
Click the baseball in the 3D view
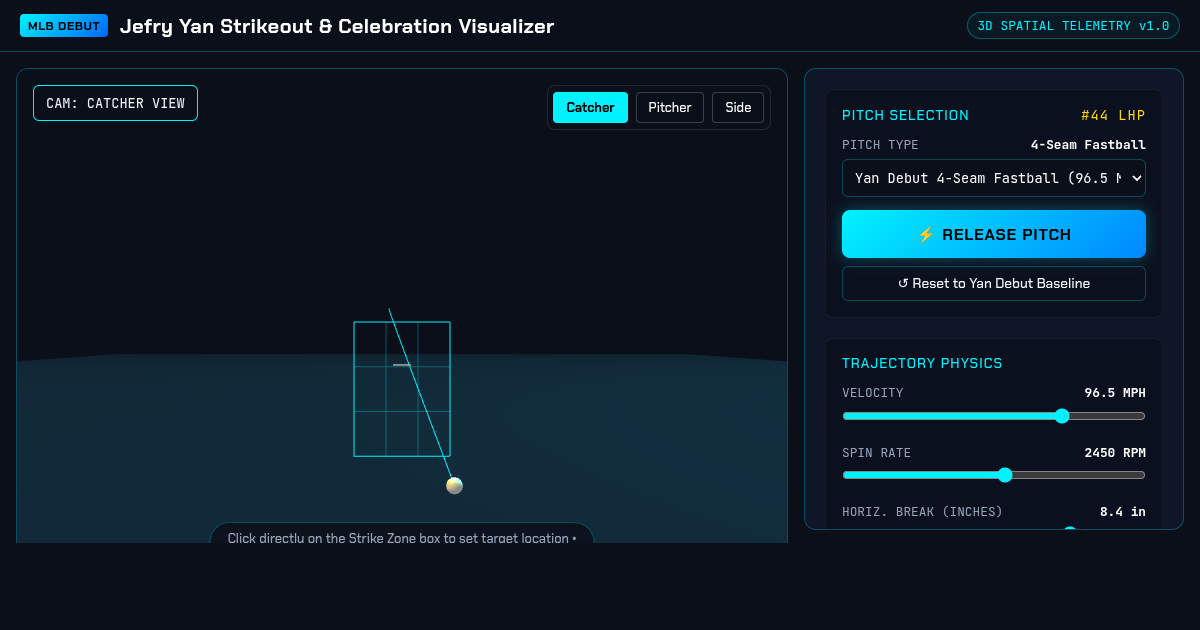454,485
